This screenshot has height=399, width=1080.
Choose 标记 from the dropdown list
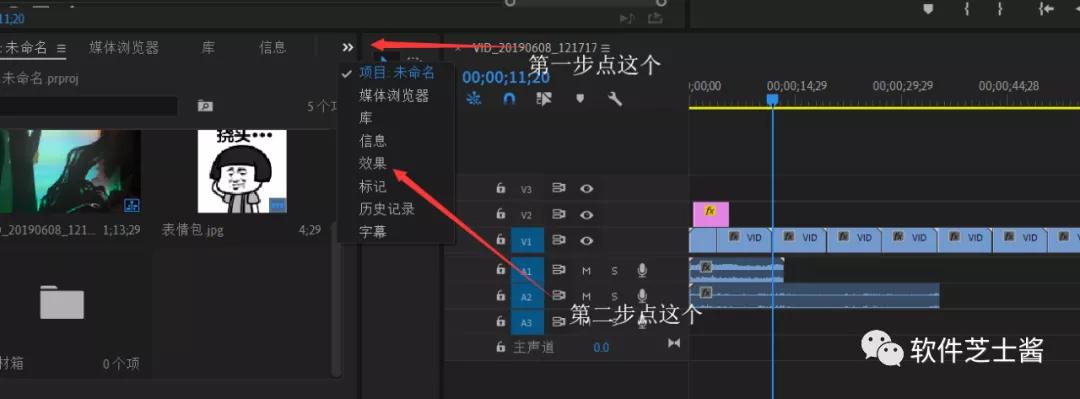point(373,186)
